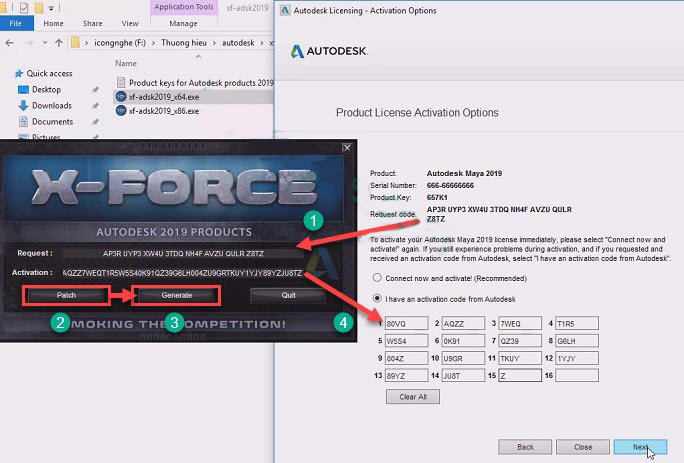Click the back arrow in File Explorer
This screenshot has height=463, width=684.
click(10, 43)
